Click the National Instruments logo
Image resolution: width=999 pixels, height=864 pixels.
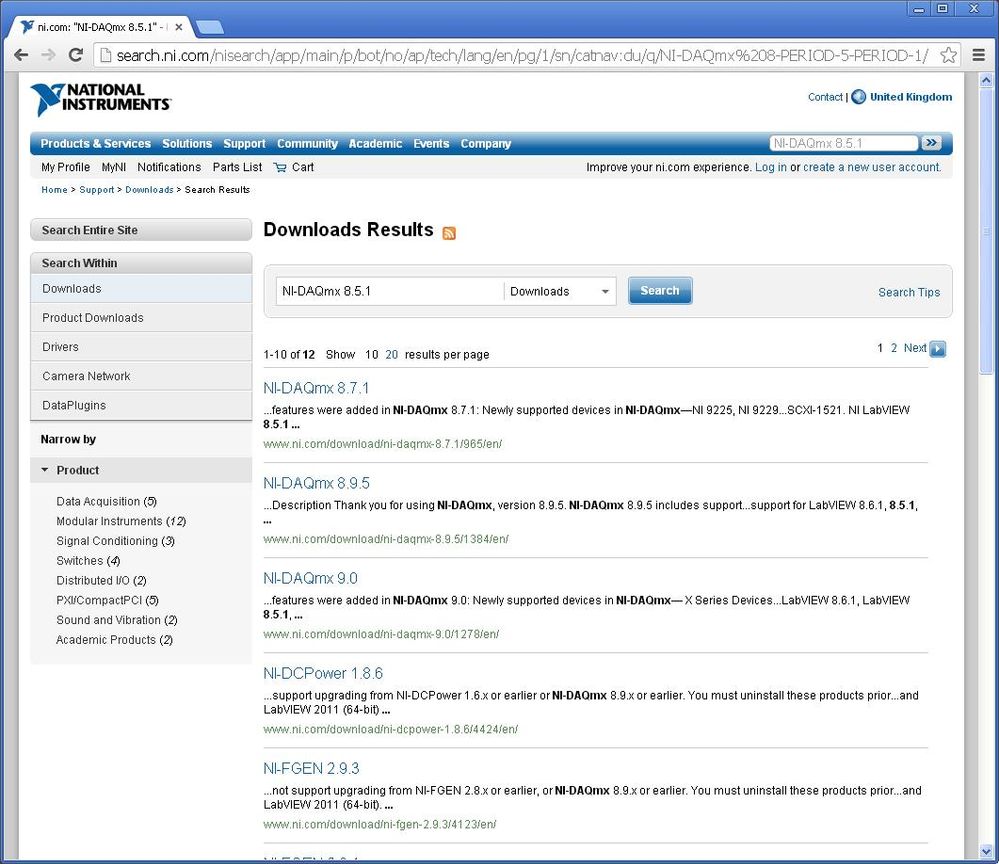click(x=101, y=99)
